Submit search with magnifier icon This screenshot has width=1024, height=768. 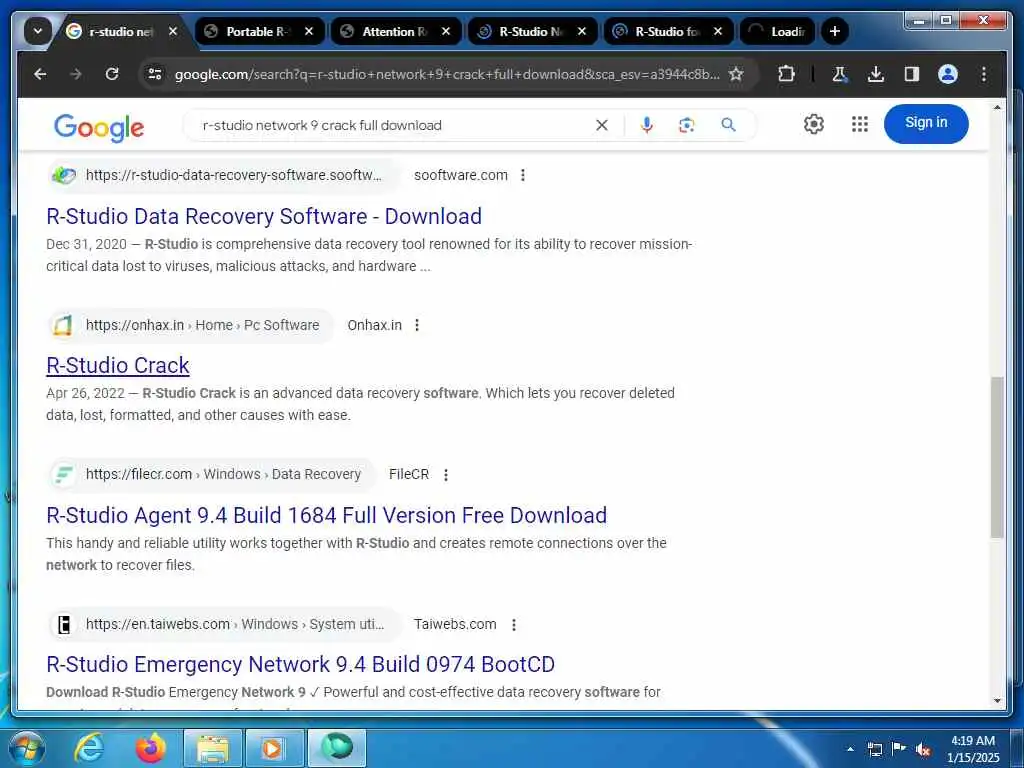728,125
